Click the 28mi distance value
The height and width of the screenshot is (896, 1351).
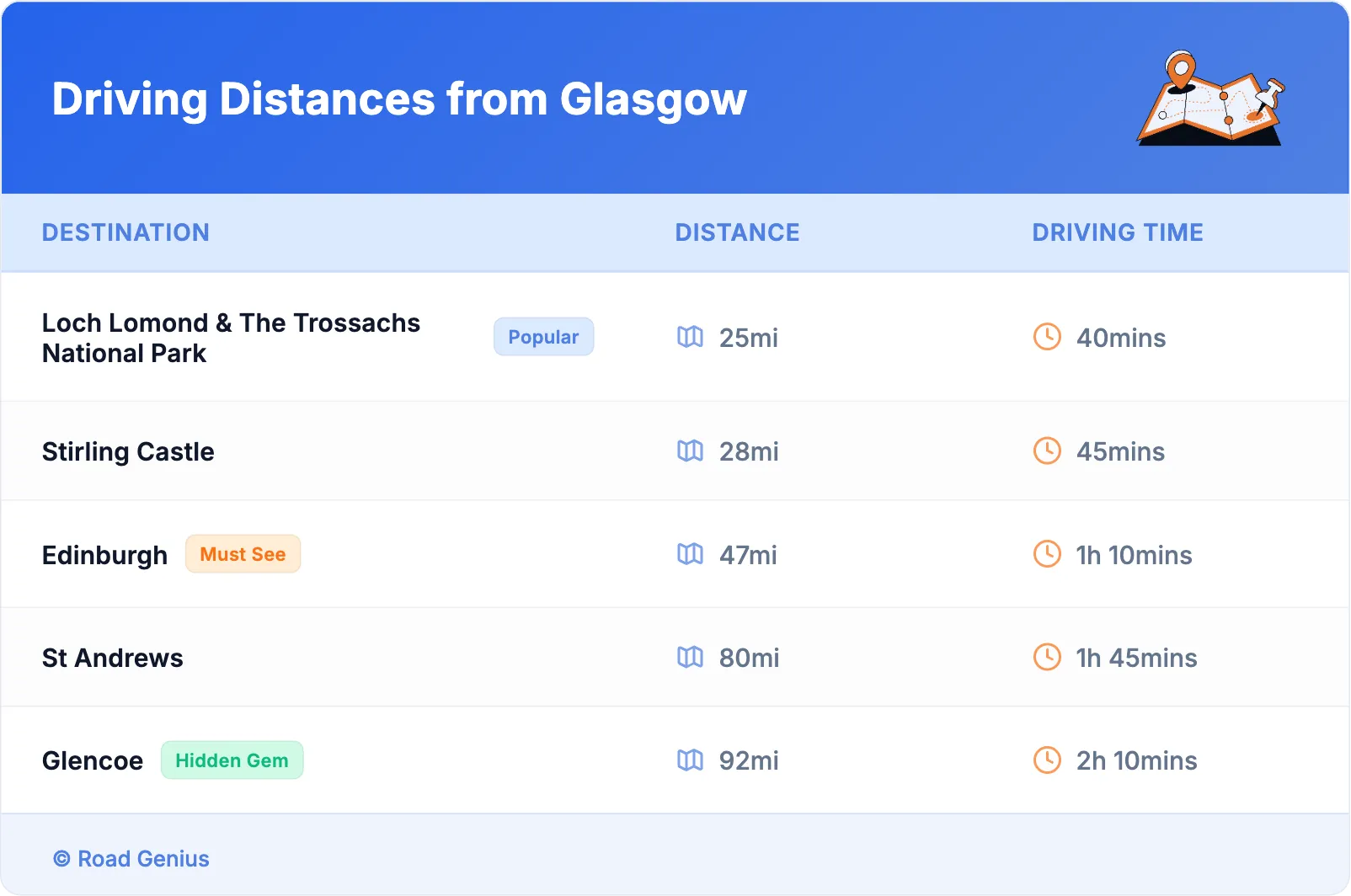tap(749, 451)
